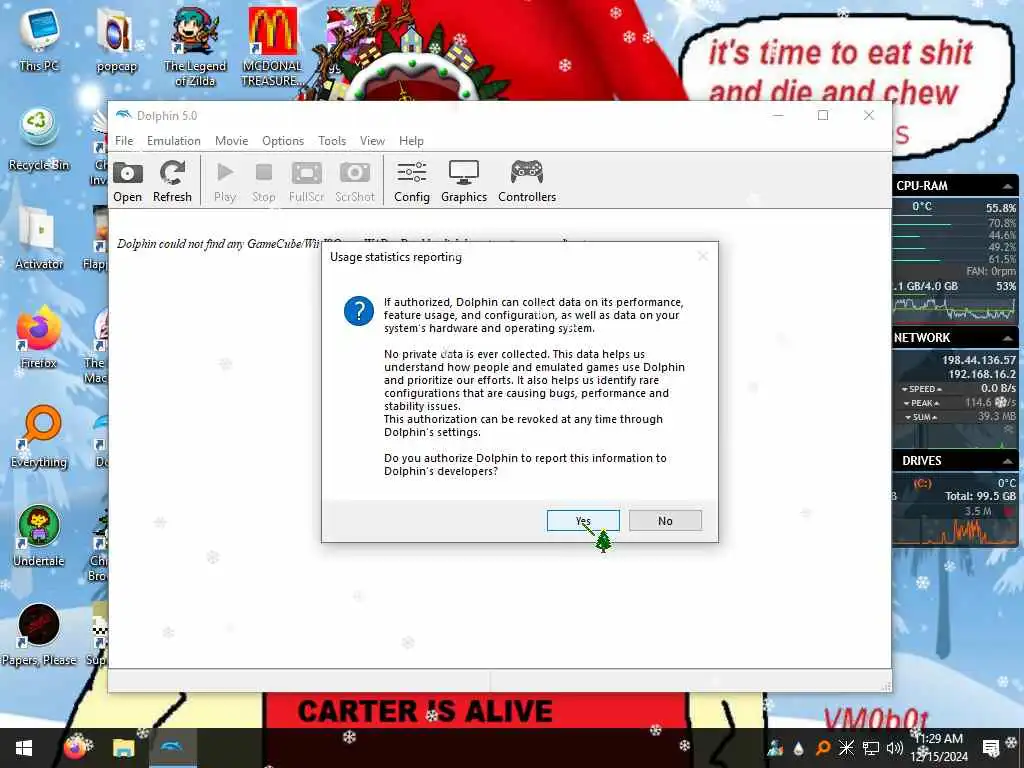
Task: Open the Config settings icon
Action: [411, 181]
